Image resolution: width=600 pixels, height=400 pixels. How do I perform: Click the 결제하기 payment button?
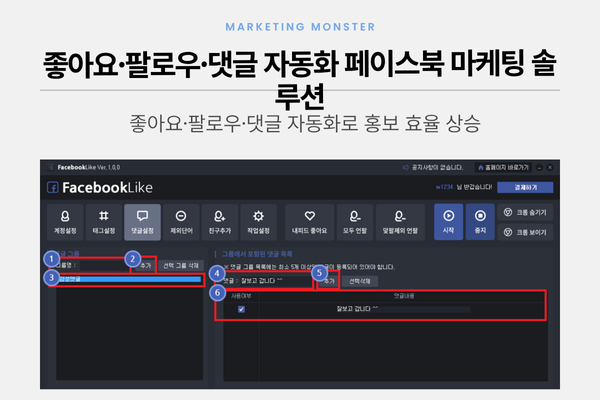click(x=525, y=187)
